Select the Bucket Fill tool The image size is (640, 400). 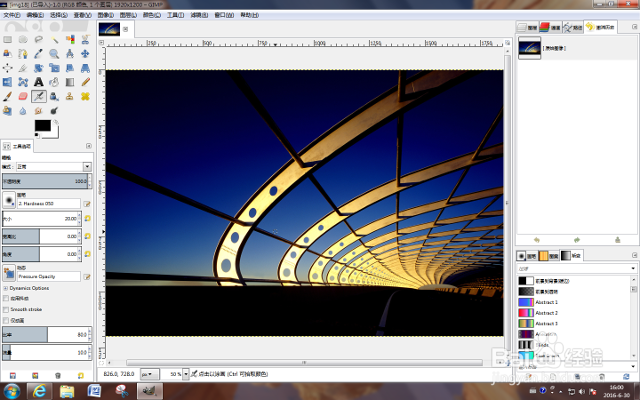54,82
